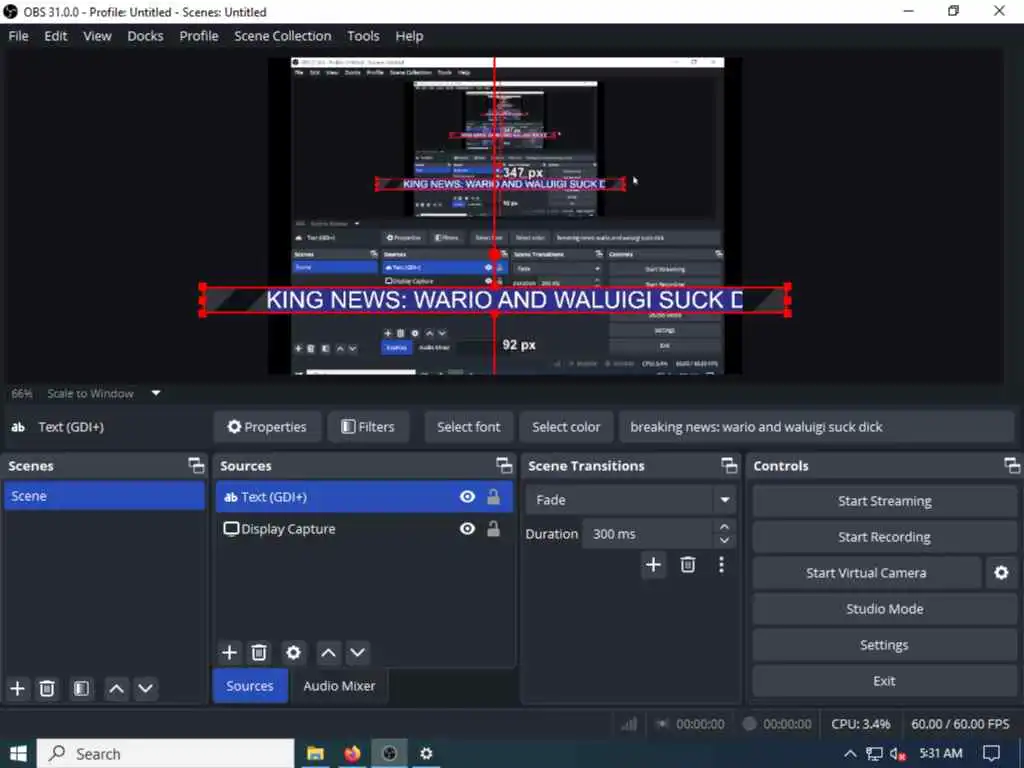Open the preview scaling dropdown
This screenshot has height=768, width=1024.
156,393
